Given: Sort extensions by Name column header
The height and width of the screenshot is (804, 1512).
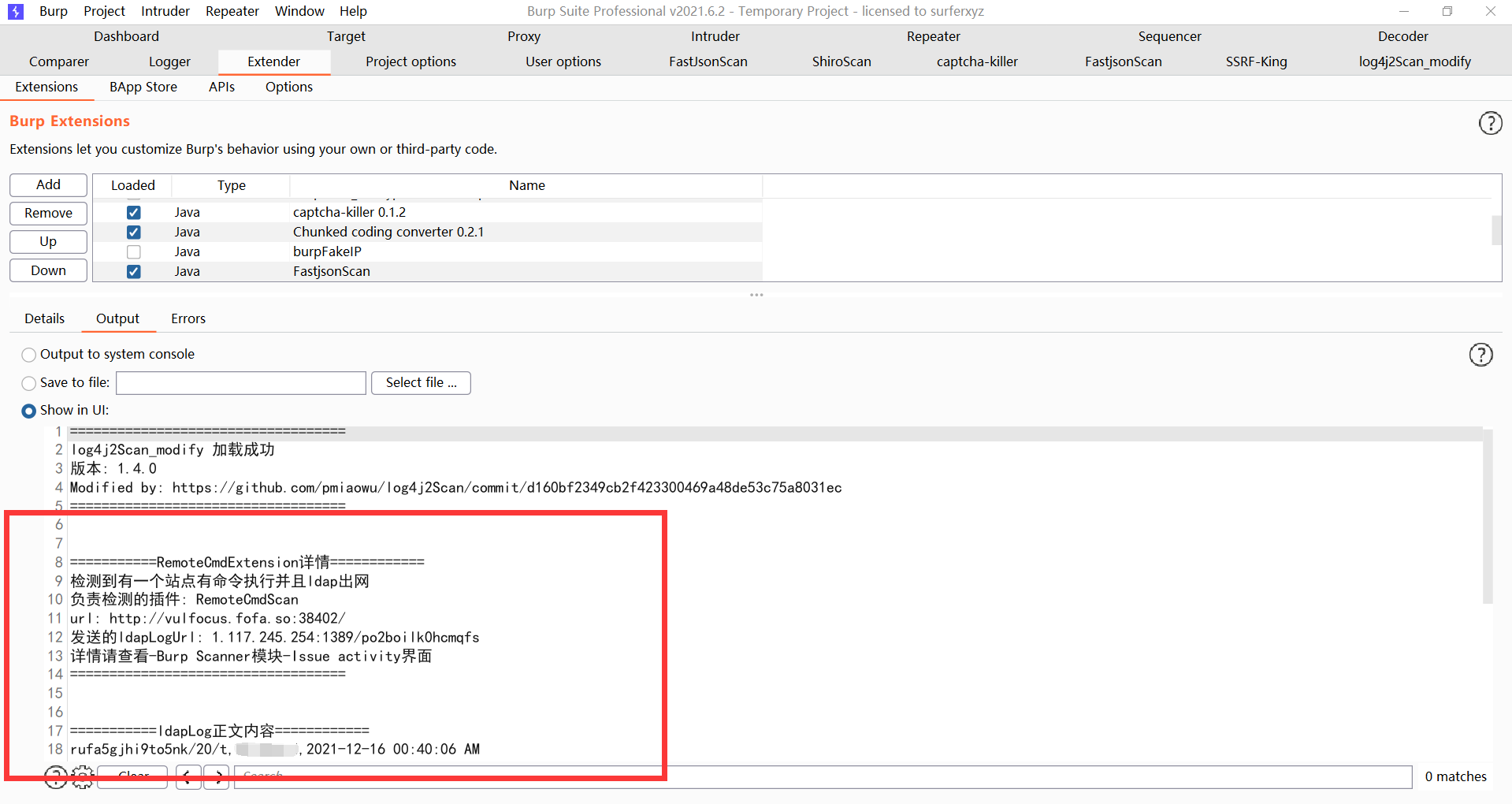Looking at the screenshot, I should [526, 185].
